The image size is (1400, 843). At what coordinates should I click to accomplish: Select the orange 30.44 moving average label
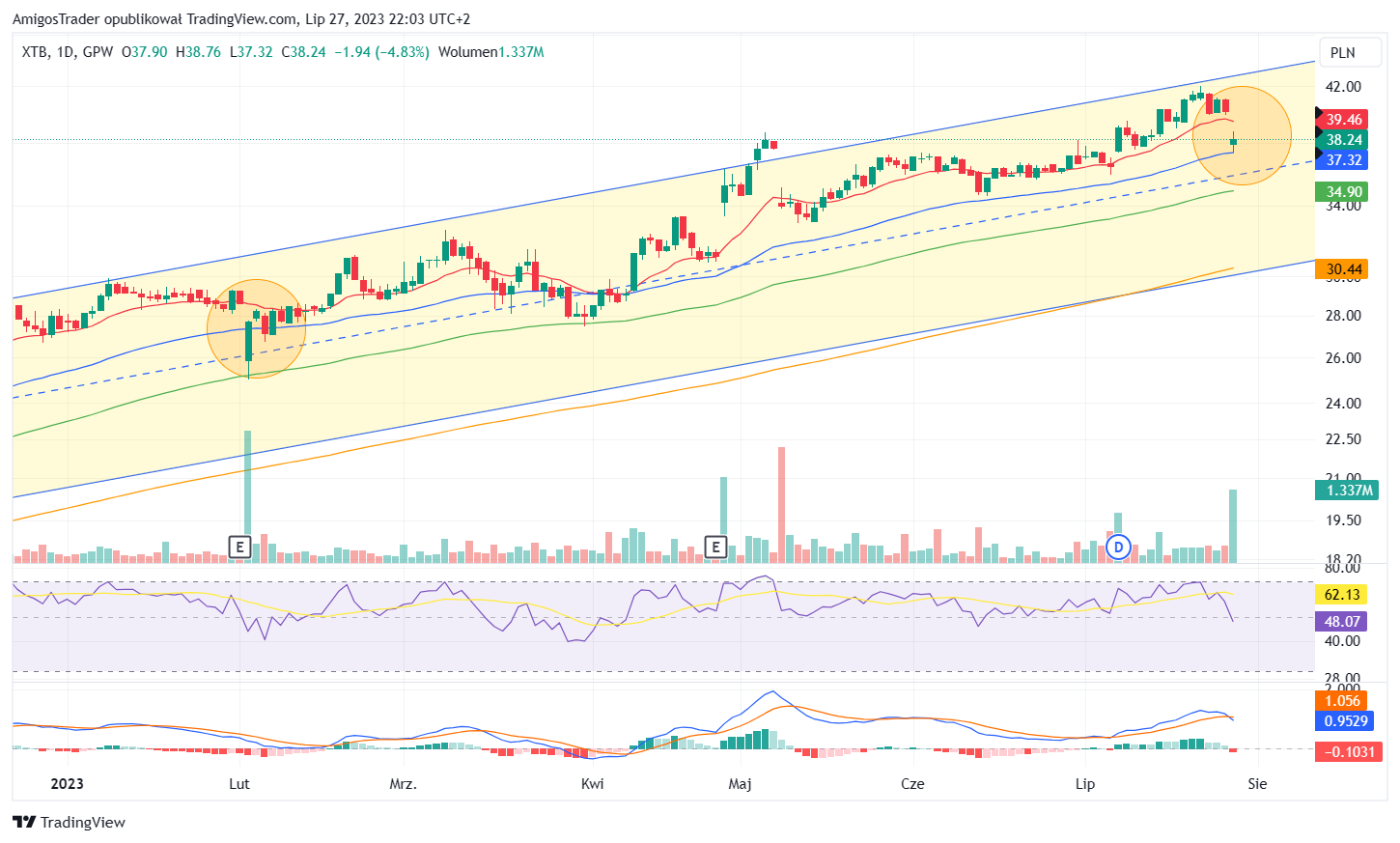(1343, 269)
